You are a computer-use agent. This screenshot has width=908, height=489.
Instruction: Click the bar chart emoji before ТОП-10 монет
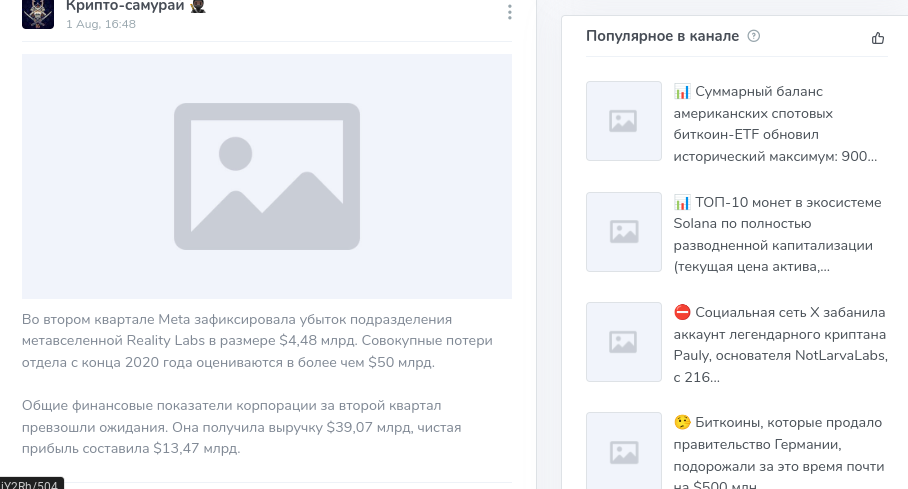point(682,202)
